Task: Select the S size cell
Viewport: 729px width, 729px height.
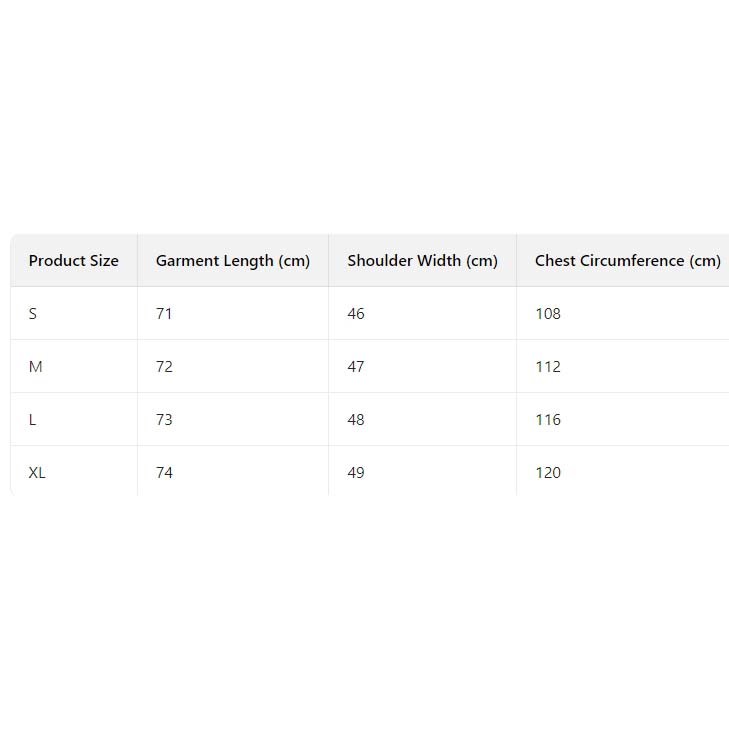Action: tap(33, 314)
